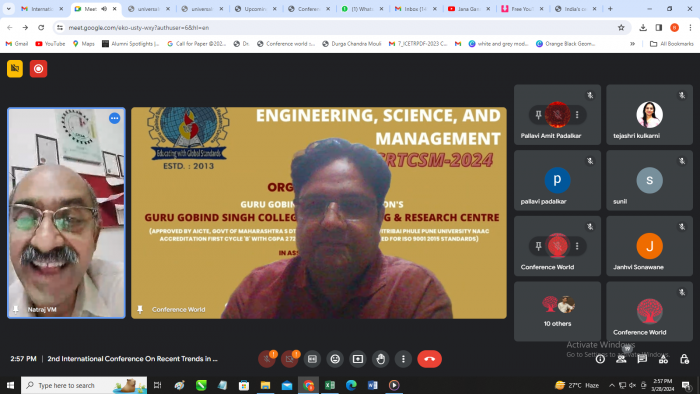Show the people participants panel icon
700x394 pixels.
point(621,359)
